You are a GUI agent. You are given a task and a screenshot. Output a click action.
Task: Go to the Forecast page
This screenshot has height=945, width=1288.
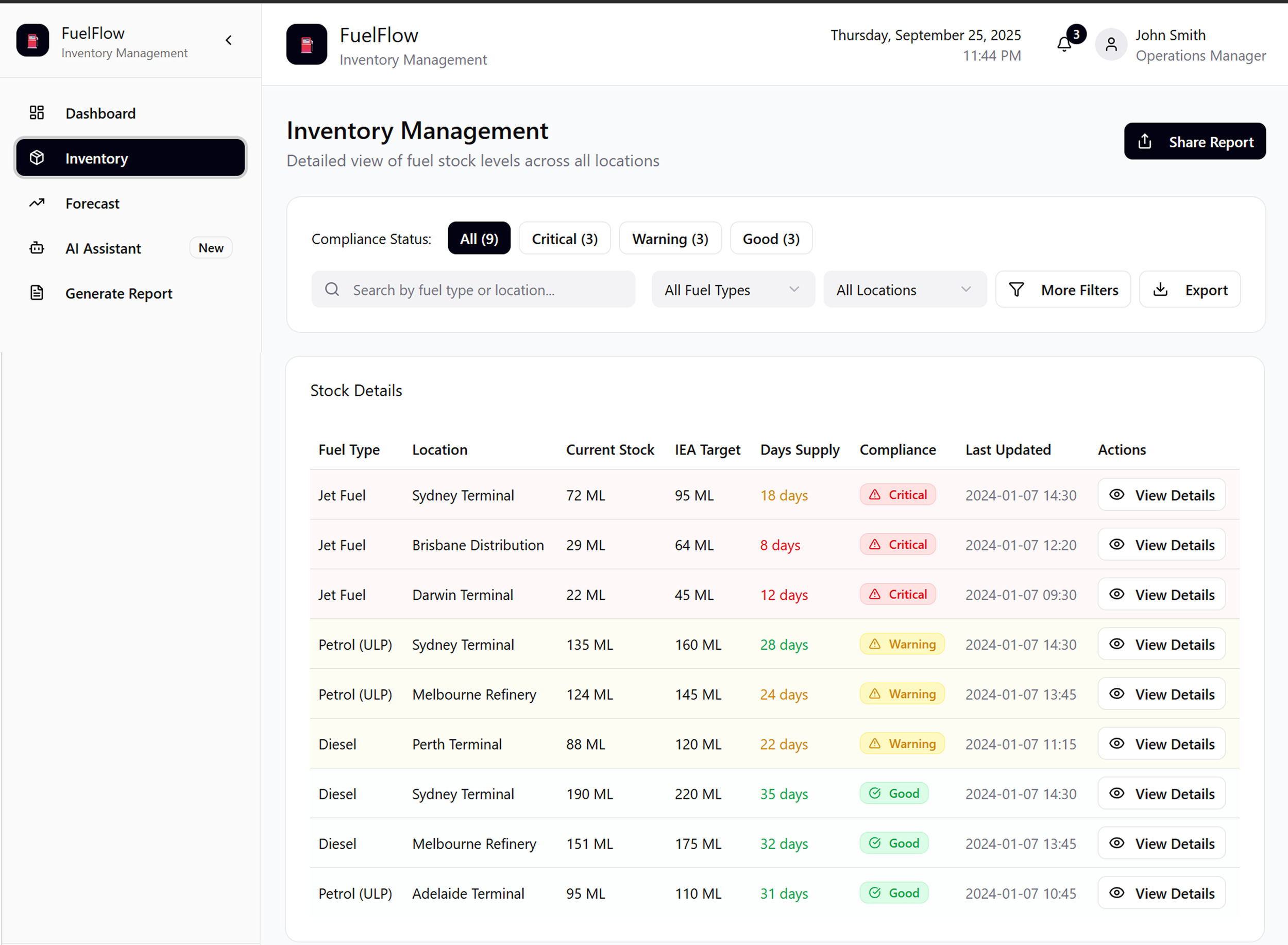point(92,203)
